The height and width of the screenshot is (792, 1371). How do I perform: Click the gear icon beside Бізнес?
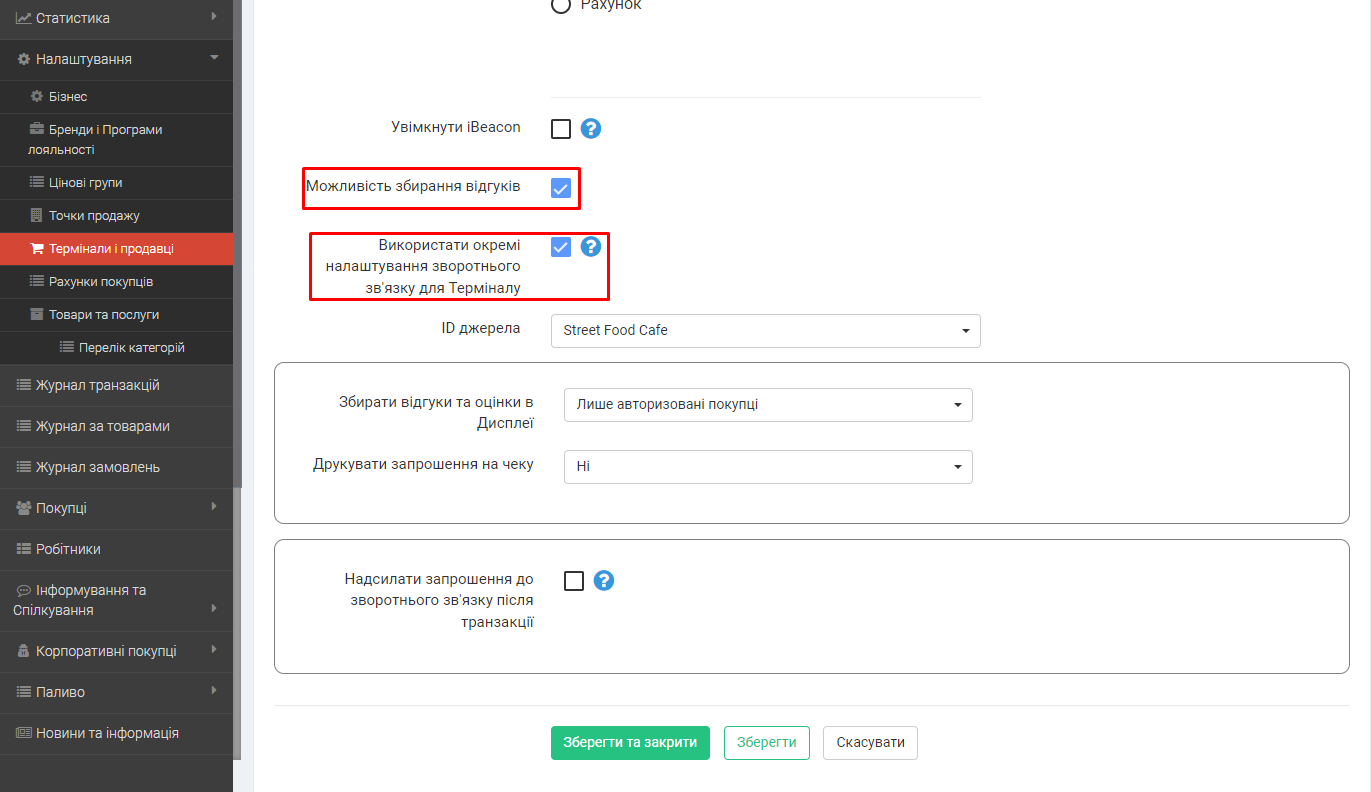click(37, 97)
